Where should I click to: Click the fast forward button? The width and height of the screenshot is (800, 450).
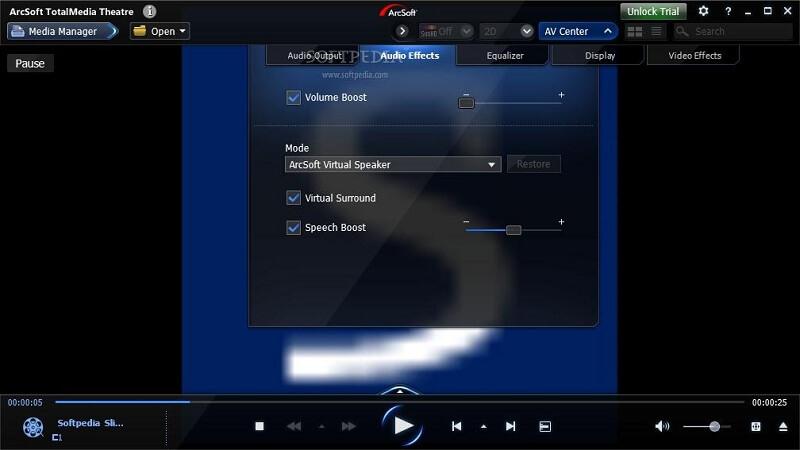click(348, 426)
